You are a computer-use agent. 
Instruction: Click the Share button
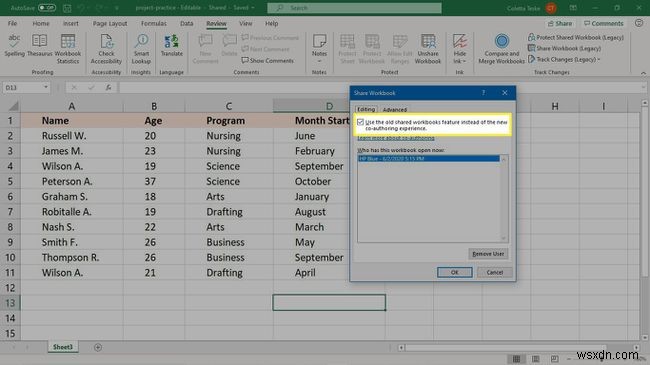click(x=560, y=24)
